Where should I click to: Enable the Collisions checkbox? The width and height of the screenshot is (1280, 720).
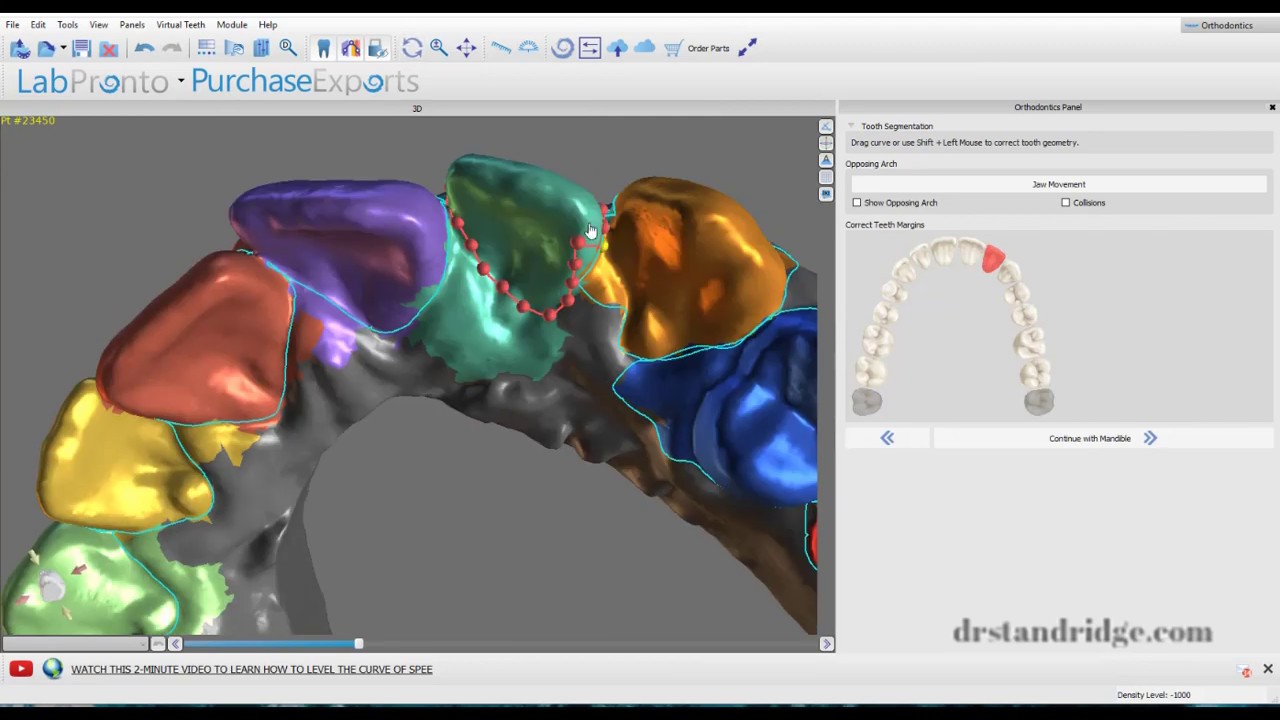(1066, 203)
